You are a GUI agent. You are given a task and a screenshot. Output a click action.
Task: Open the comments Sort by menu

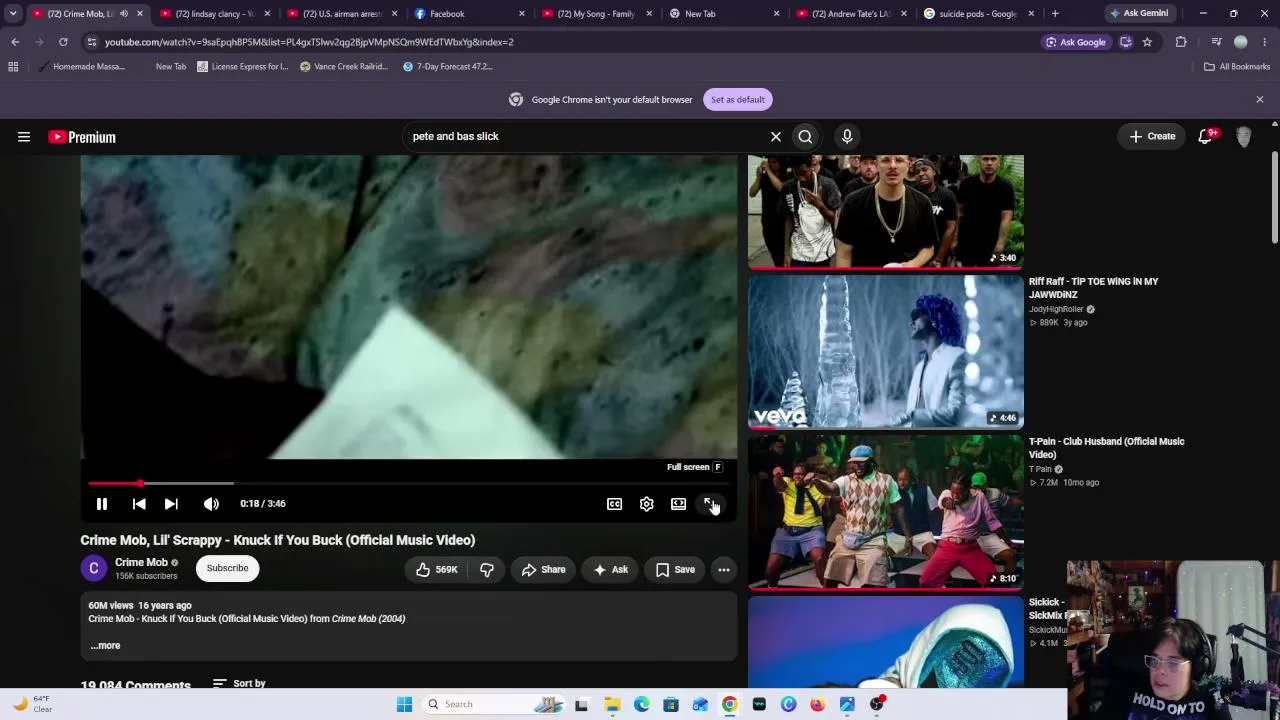[x=239, y=684]
